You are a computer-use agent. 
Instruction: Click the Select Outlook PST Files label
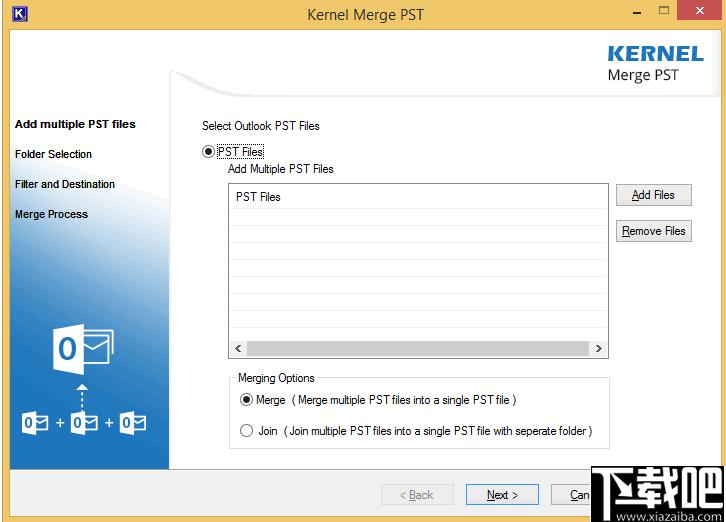(x=261, y=126)
